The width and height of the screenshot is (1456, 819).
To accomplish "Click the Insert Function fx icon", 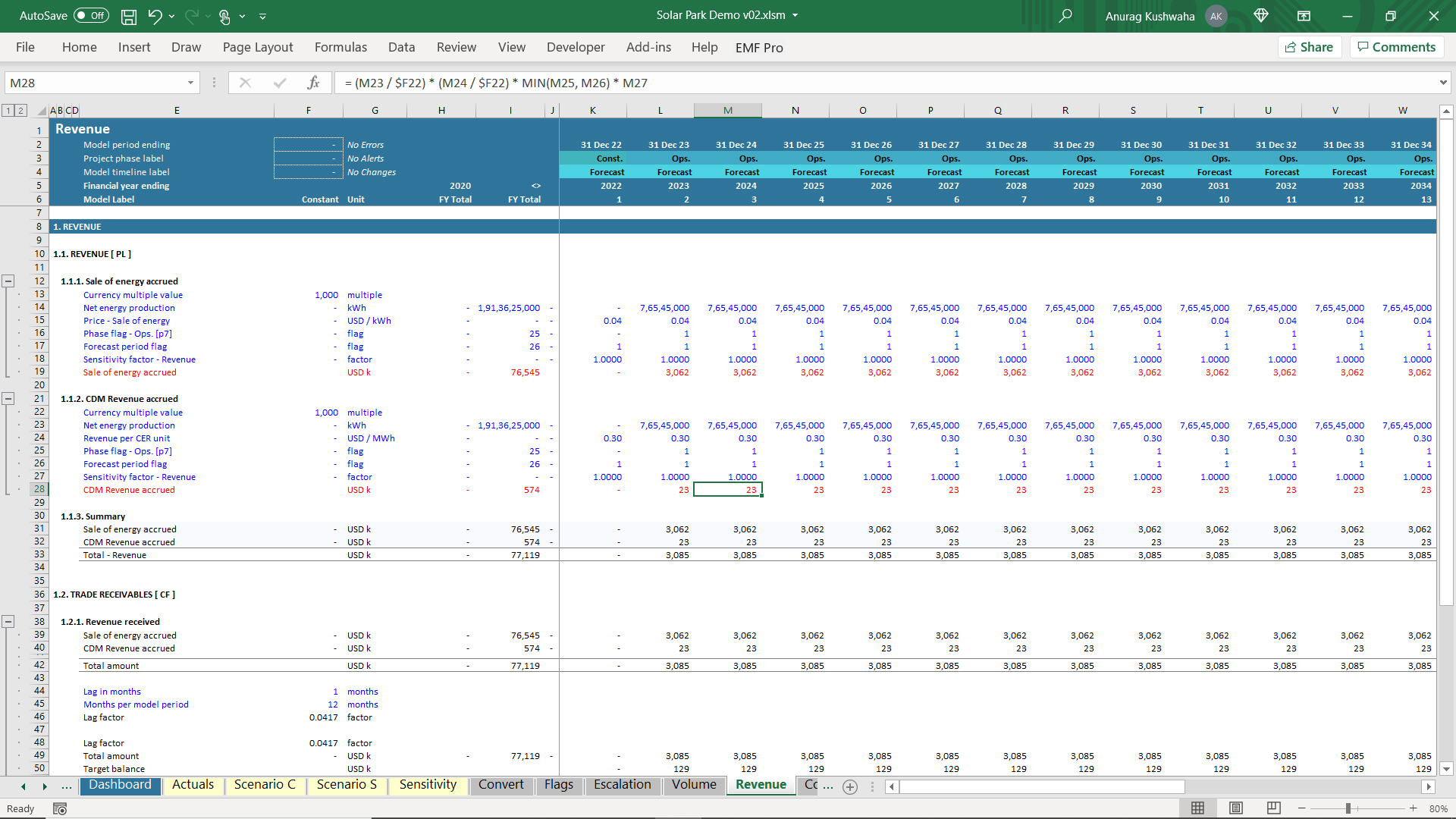I will (313, 83).
